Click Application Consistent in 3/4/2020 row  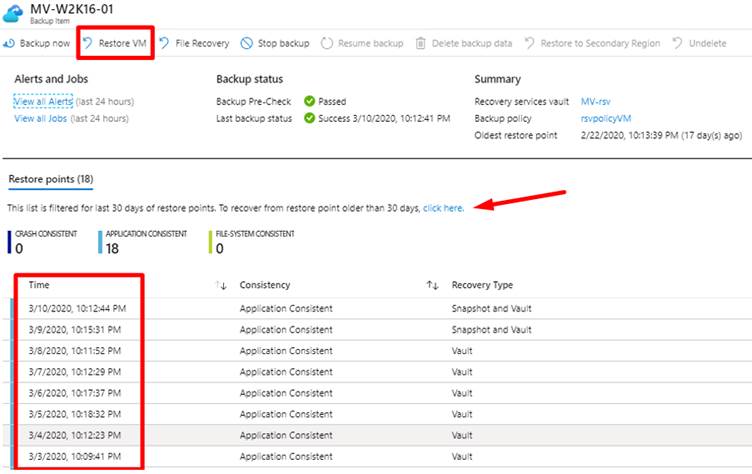pos(286,435)
